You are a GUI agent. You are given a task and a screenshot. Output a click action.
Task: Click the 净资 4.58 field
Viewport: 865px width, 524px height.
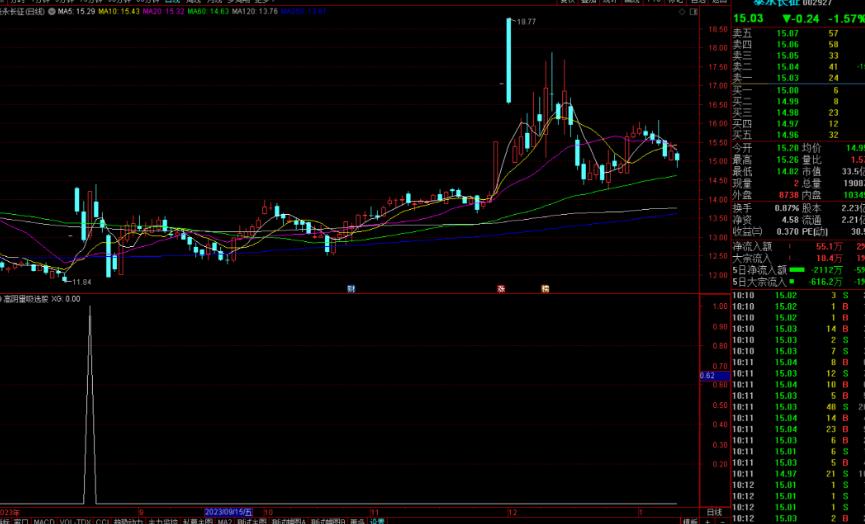[766, 220]
